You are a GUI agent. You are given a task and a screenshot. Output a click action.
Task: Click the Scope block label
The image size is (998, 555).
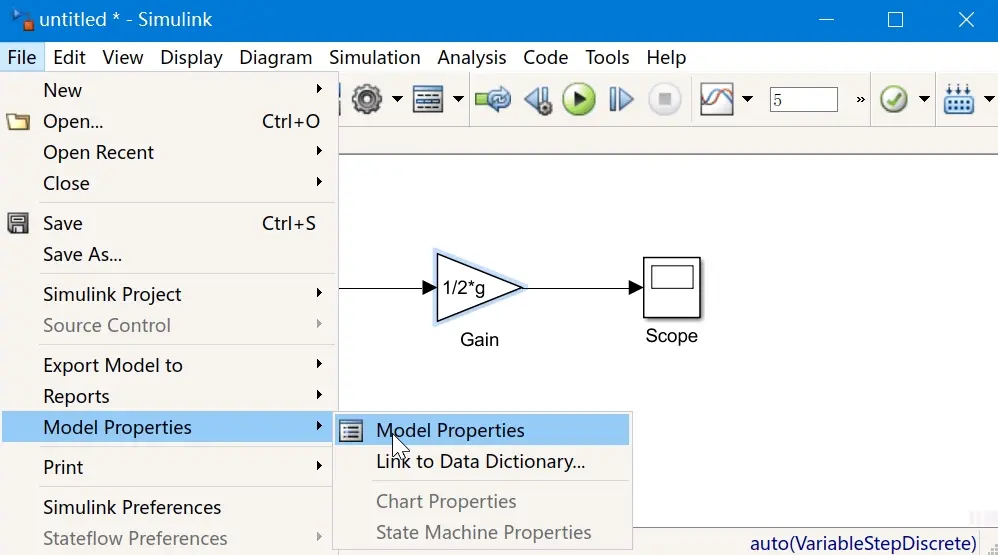671,336
